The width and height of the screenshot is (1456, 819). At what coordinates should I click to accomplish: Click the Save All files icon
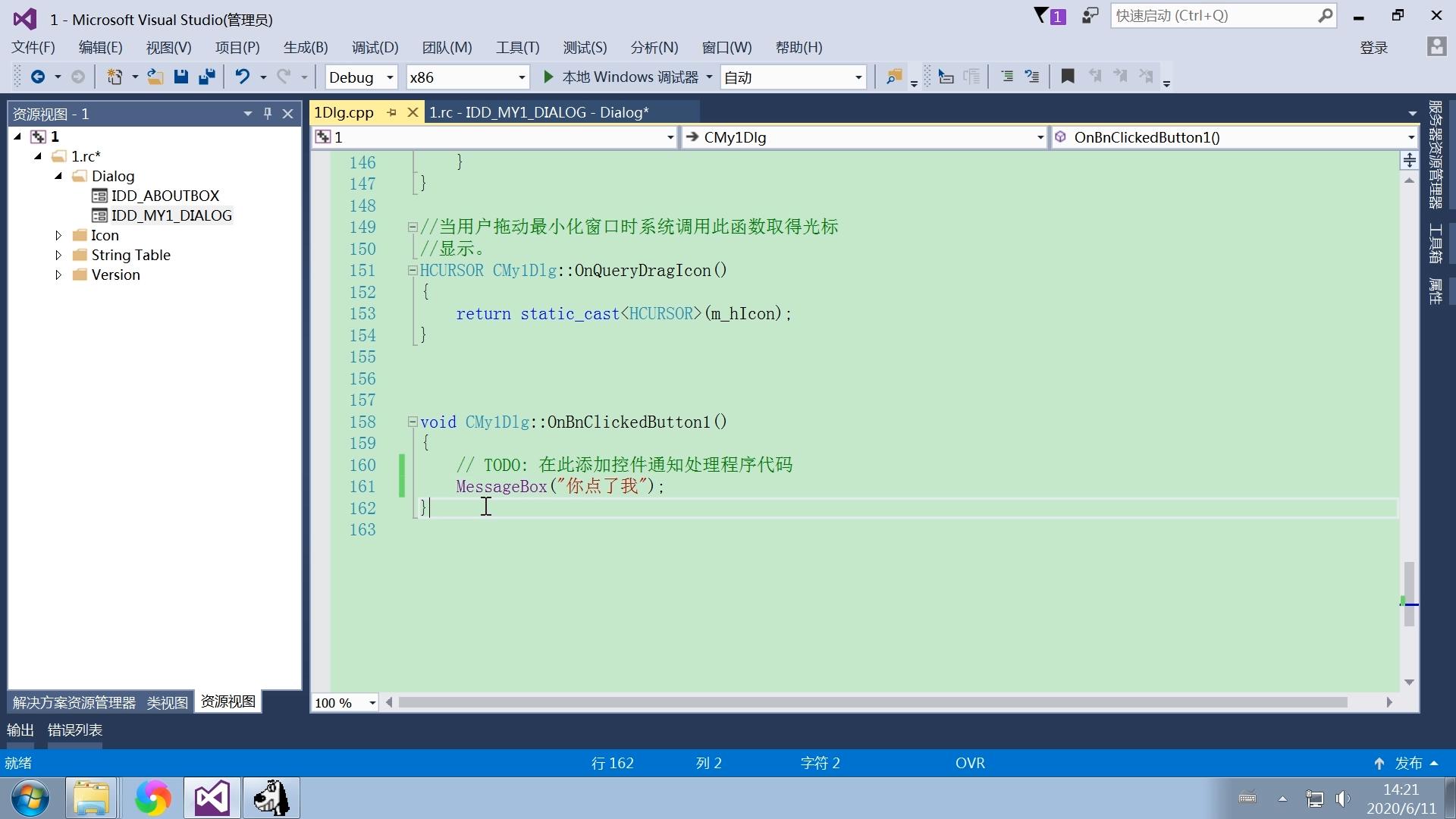coord(207,77)
